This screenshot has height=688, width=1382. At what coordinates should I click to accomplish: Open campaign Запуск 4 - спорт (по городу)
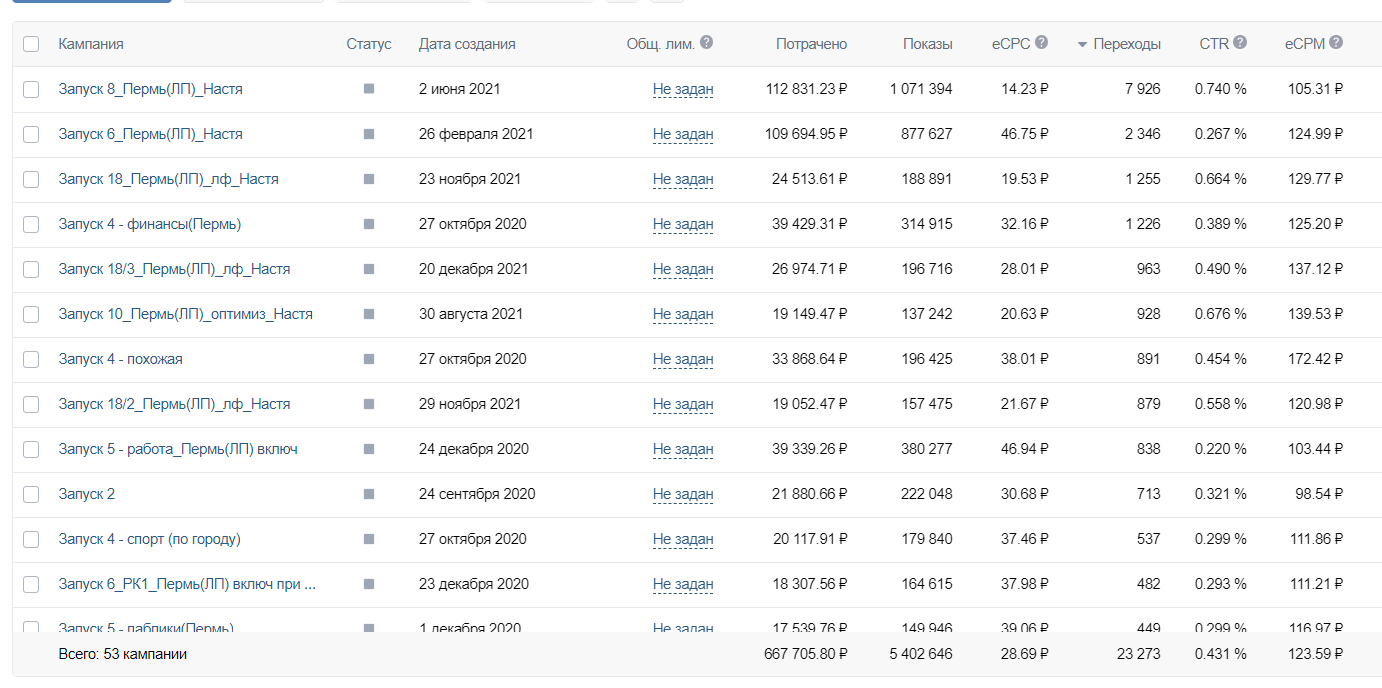pos(149,539)
